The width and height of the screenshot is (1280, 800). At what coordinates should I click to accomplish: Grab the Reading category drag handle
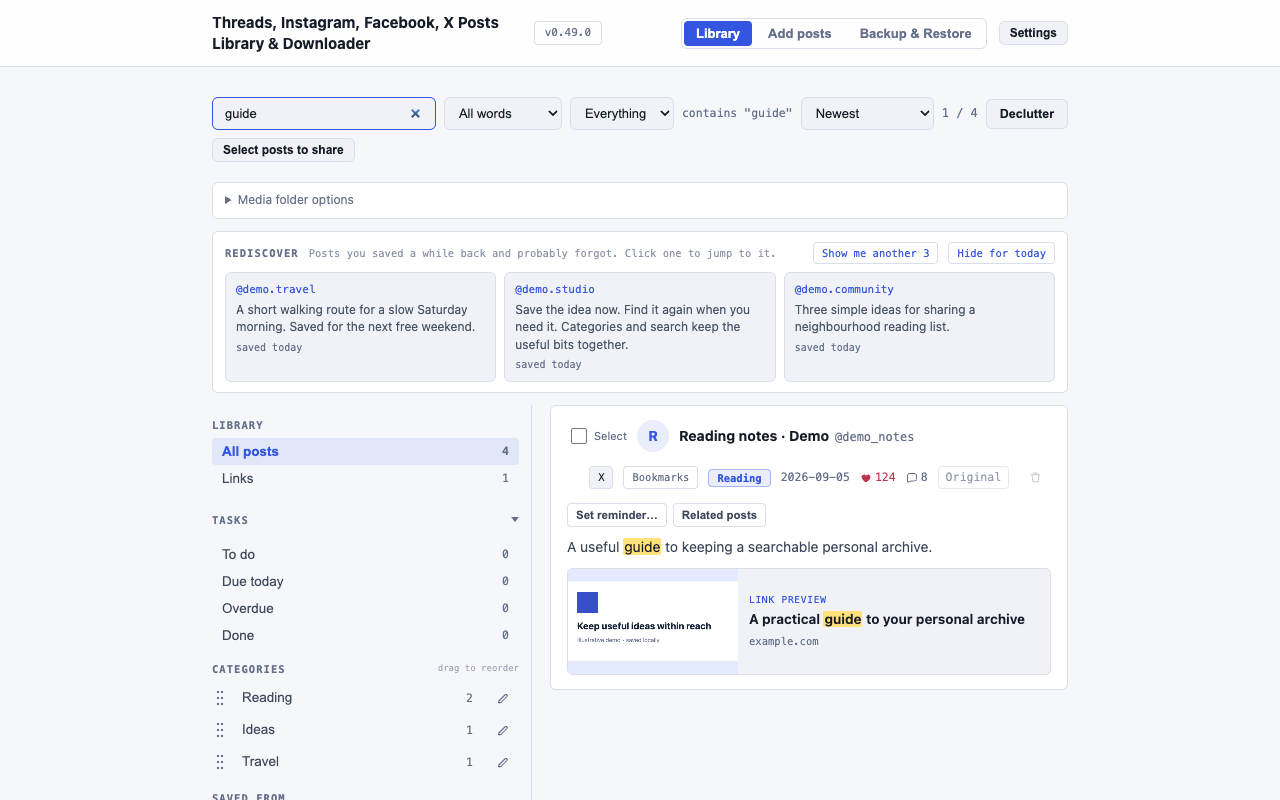point(220,698)
